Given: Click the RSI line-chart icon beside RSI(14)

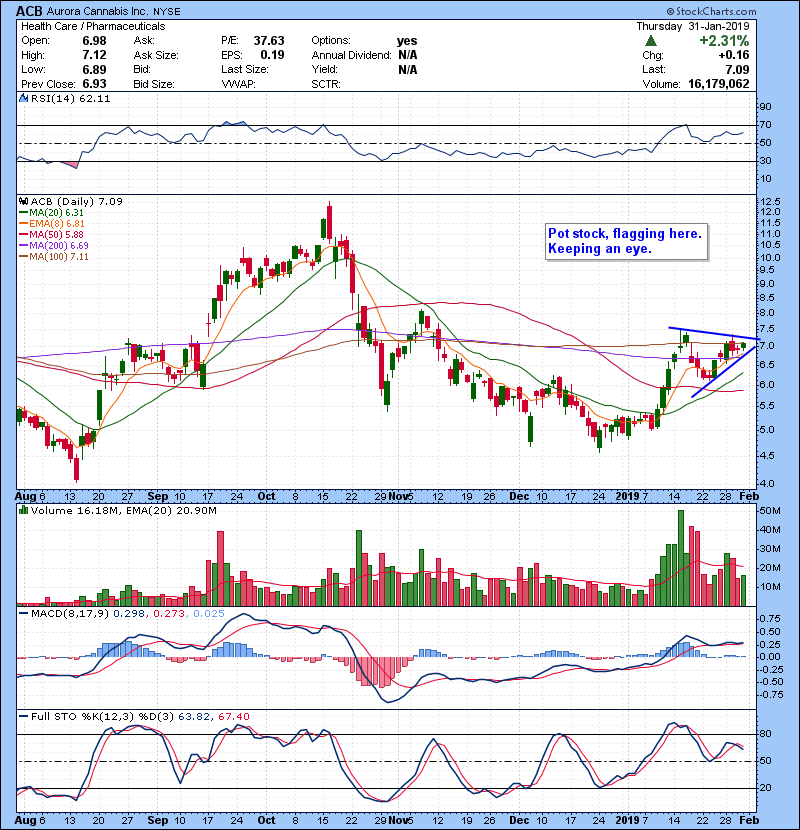Looking at the screenshot, I should 23,98.
